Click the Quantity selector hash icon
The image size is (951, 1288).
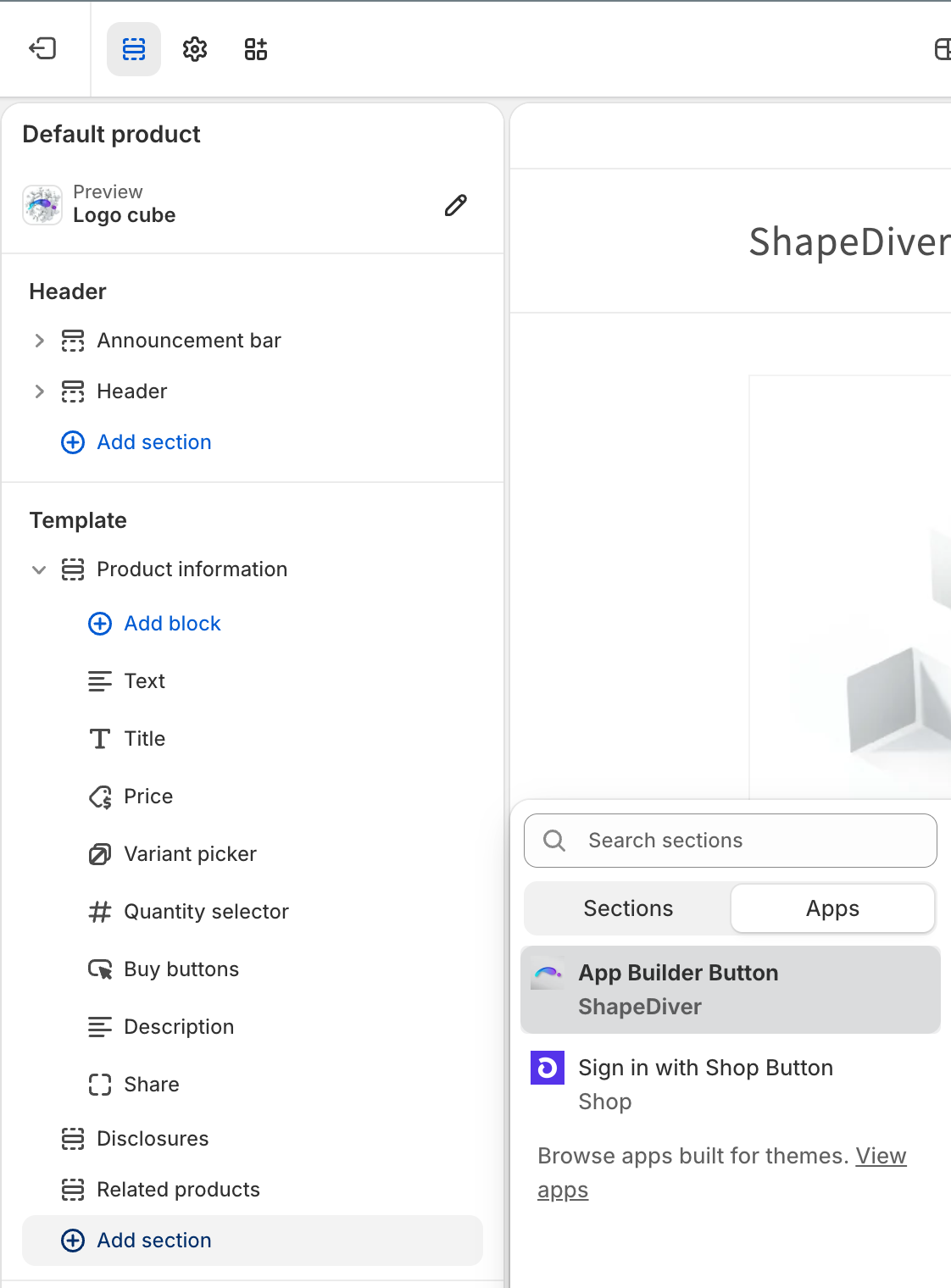100,912
